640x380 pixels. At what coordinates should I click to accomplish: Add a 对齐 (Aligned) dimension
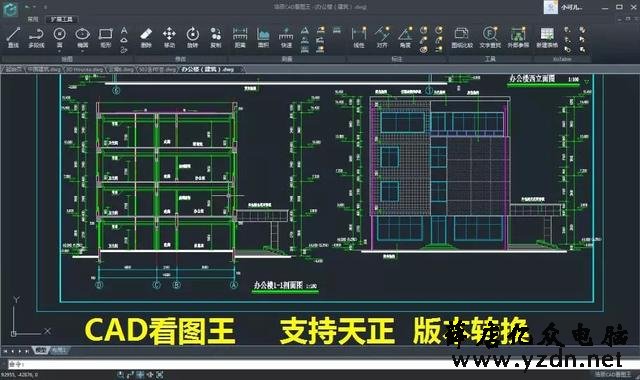[382, 38]
